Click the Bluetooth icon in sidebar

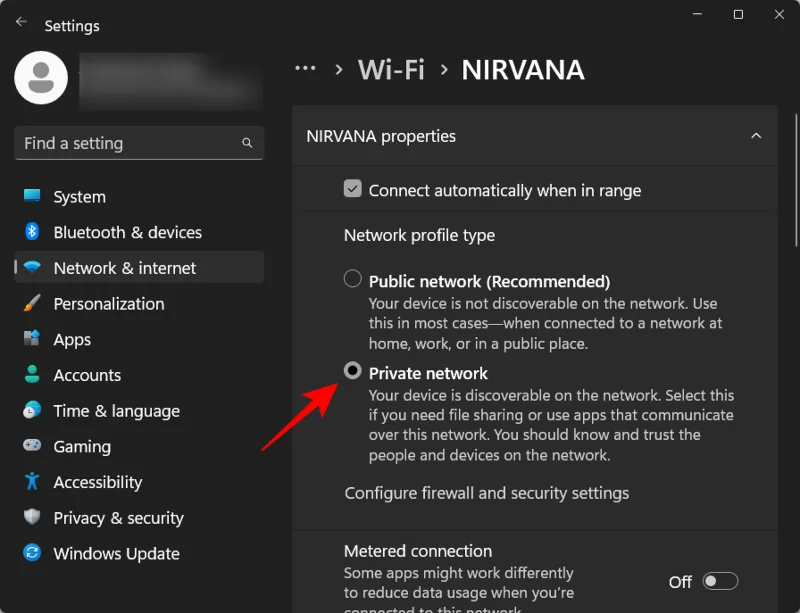pos(32,232)
